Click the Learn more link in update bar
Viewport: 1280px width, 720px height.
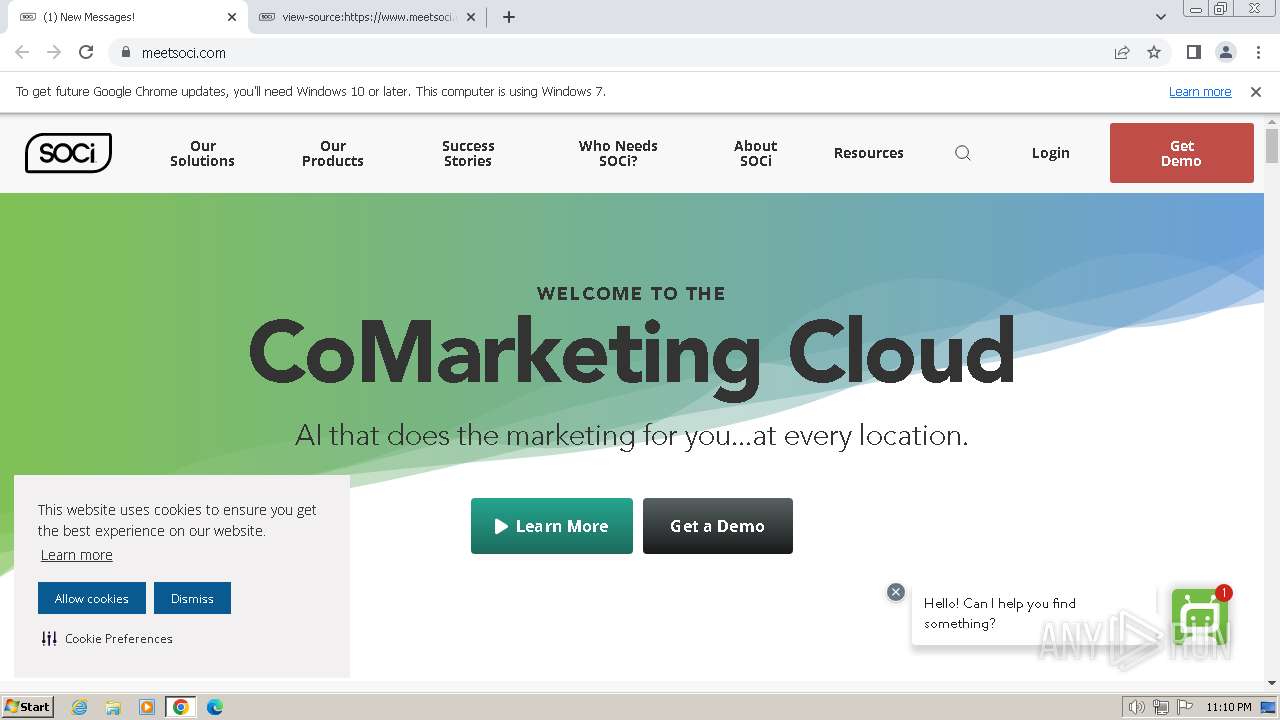click(x=1200, y=92)
